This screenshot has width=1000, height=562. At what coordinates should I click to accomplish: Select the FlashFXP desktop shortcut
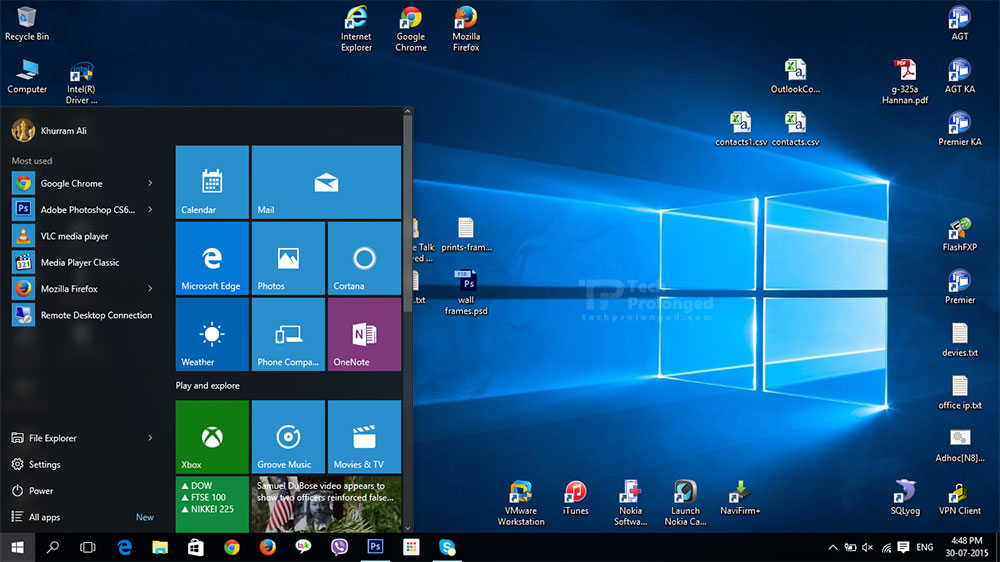959,235
